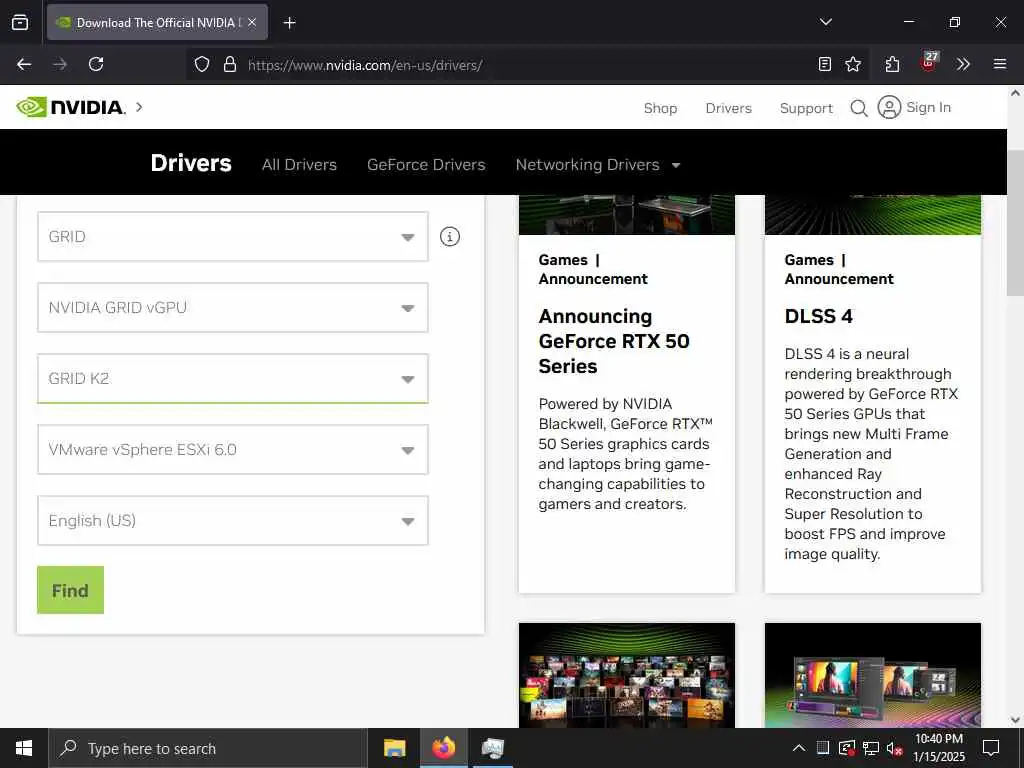Open the VMware vSphere ESXi 6.0 dropdown
Screen dimensions: 1024x768
pos(232,449)
